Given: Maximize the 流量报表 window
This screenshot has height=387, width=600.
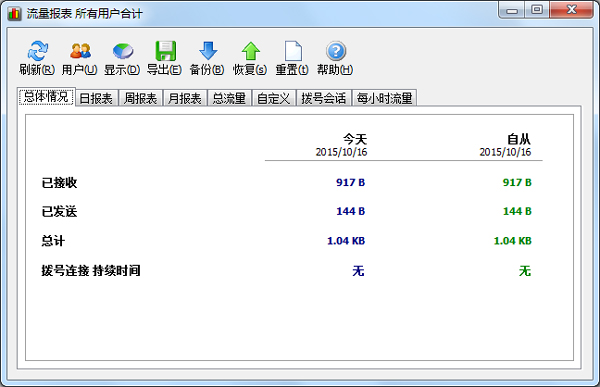Looking at the screenshot, I should [x=537, y=10].
